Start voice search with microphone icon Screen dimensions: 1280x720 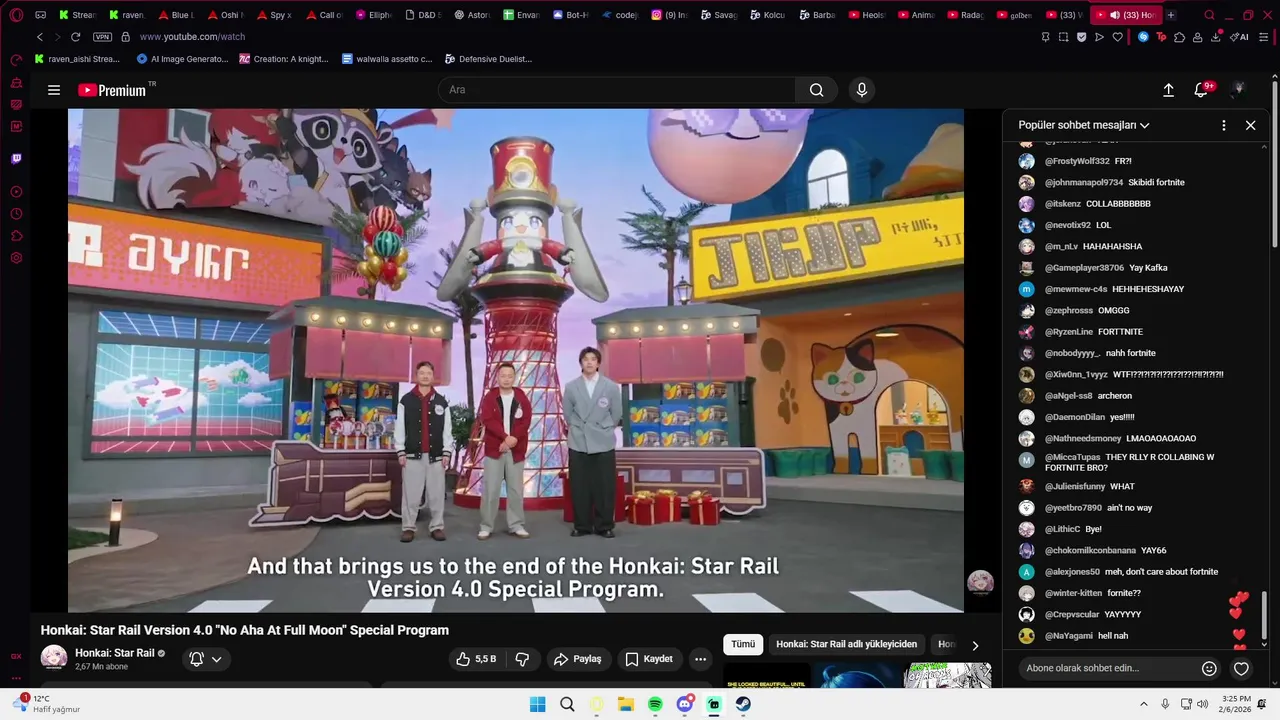point(862,90)
